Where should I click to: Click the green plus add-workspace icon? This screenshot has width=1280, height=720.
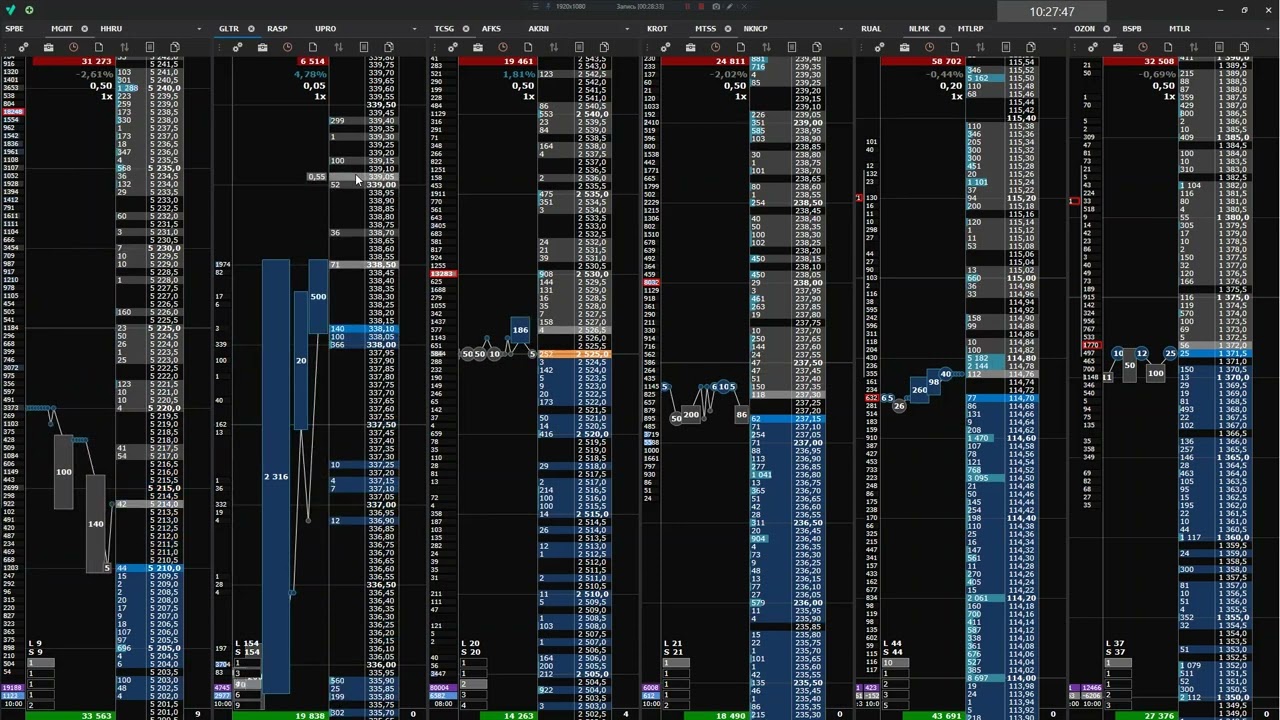[29, 10]
